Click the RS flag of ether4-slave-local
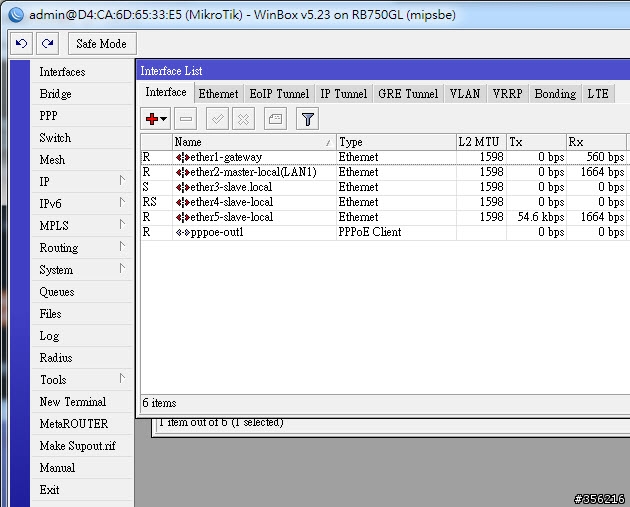Image resolution: width=630 pixels, height=507 pixels. click(x=149, y=202)
